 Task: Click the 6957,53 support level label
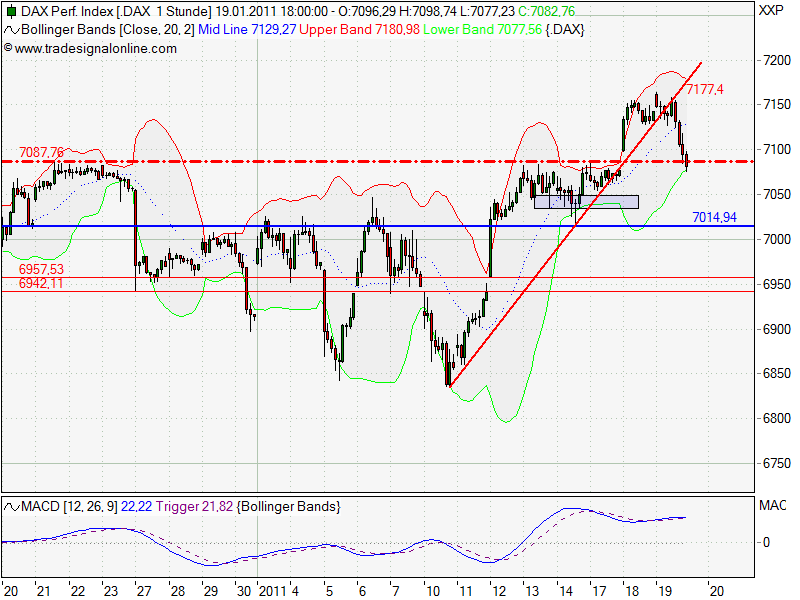pos(42,270)
